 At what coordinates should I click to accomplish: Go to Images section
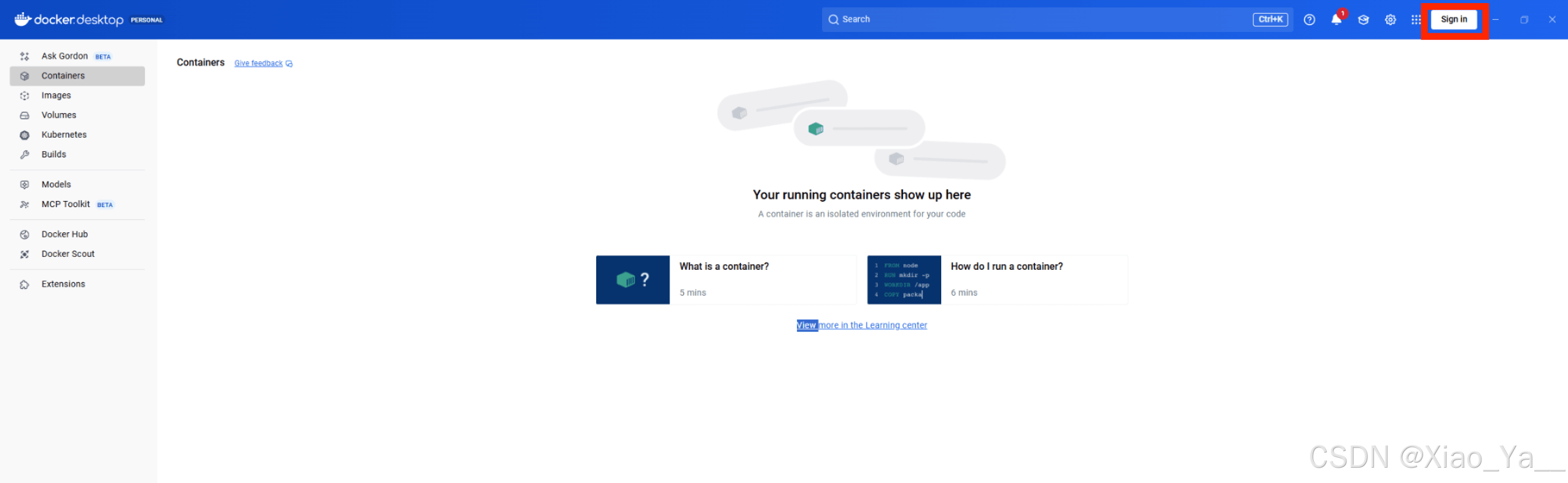[x=77, y=95]
